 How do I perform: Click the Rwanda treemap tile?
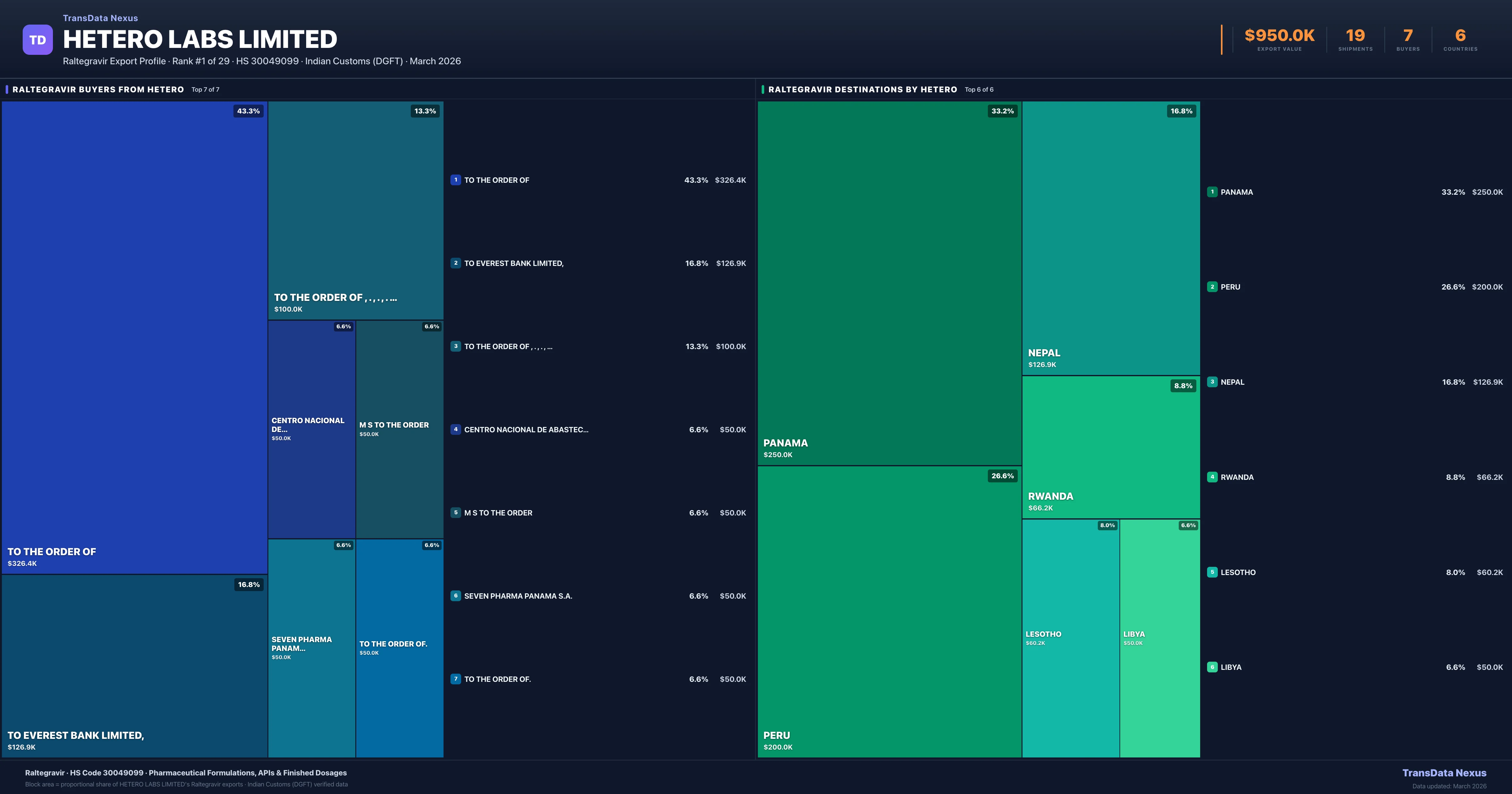click(x=1110, y=446)
